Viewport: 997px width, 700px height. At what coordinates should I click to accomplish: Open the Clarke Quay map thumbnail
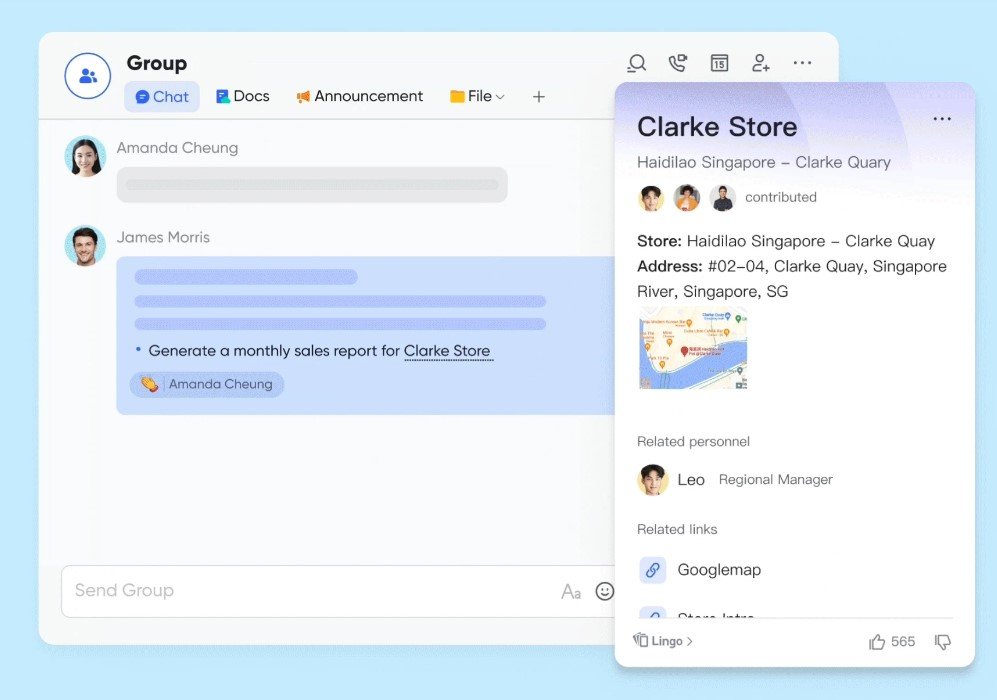(x=692, y=348)
